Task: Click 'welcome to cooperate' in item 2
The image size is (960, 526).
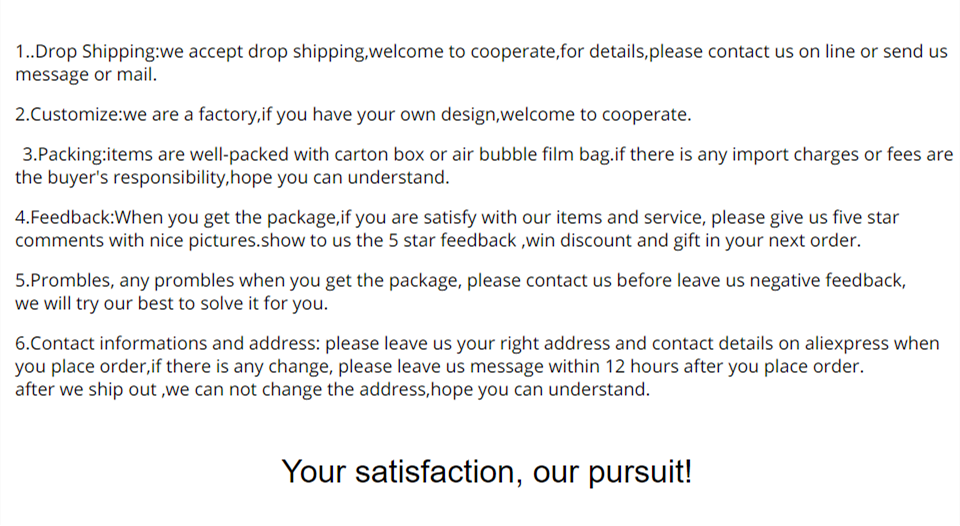Action: coord(596,115)
